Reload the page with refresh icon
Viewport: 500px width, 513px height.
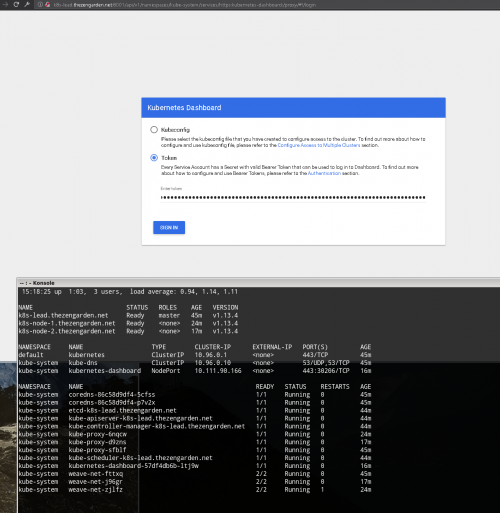pyautogui.click(x=16, y=4)
